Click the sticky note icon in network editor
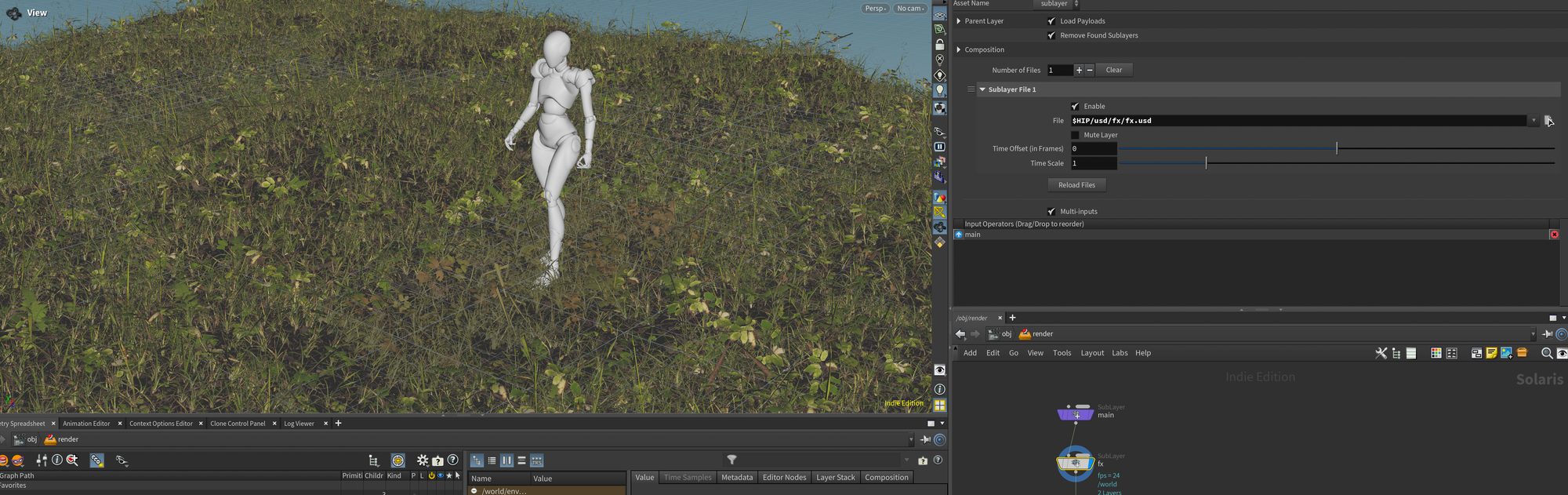The height and width of the screenshot is (495, 1568). tap(1491, 353)
